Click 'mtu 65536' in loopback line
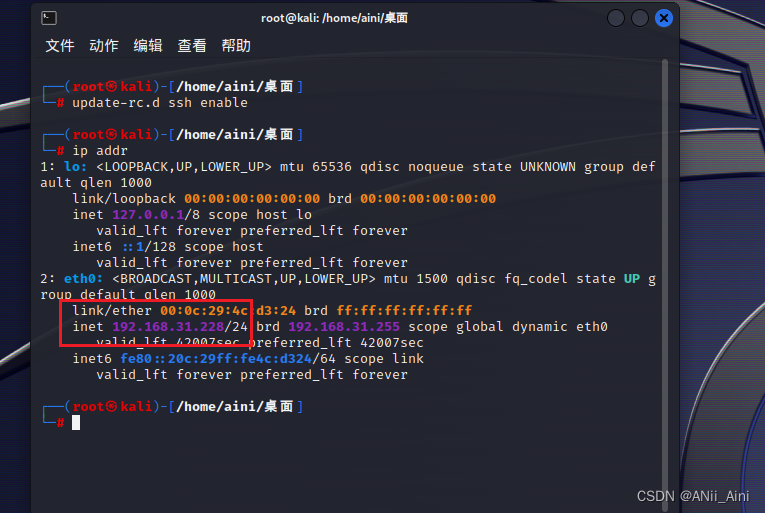Screen dimensions: 765x513 coord(316,167)
